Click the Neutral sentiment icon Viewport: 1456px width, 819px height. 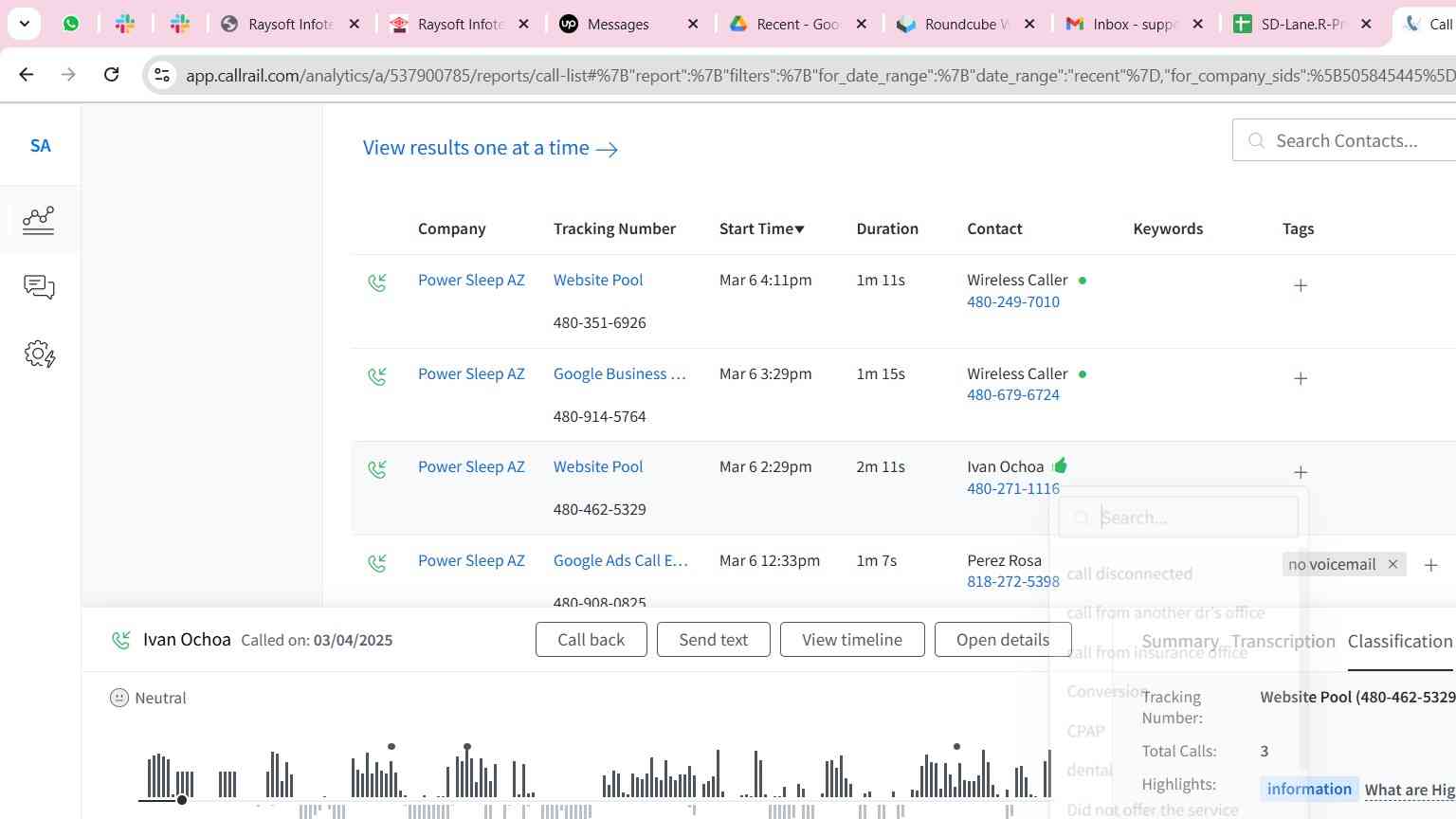tap(119, 698)
